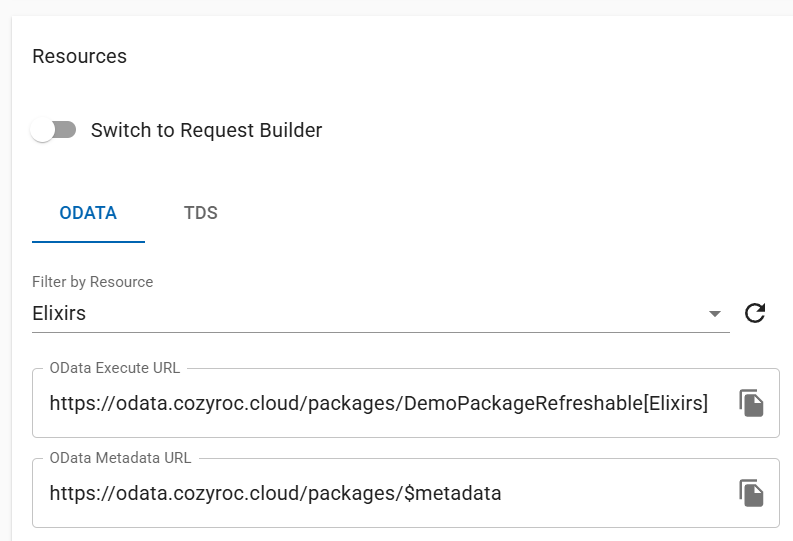Select the Elixirs value in the resource filter
The height and width of the screenshot is (541, 793).
pyautogui.click(x=59, y=313)
